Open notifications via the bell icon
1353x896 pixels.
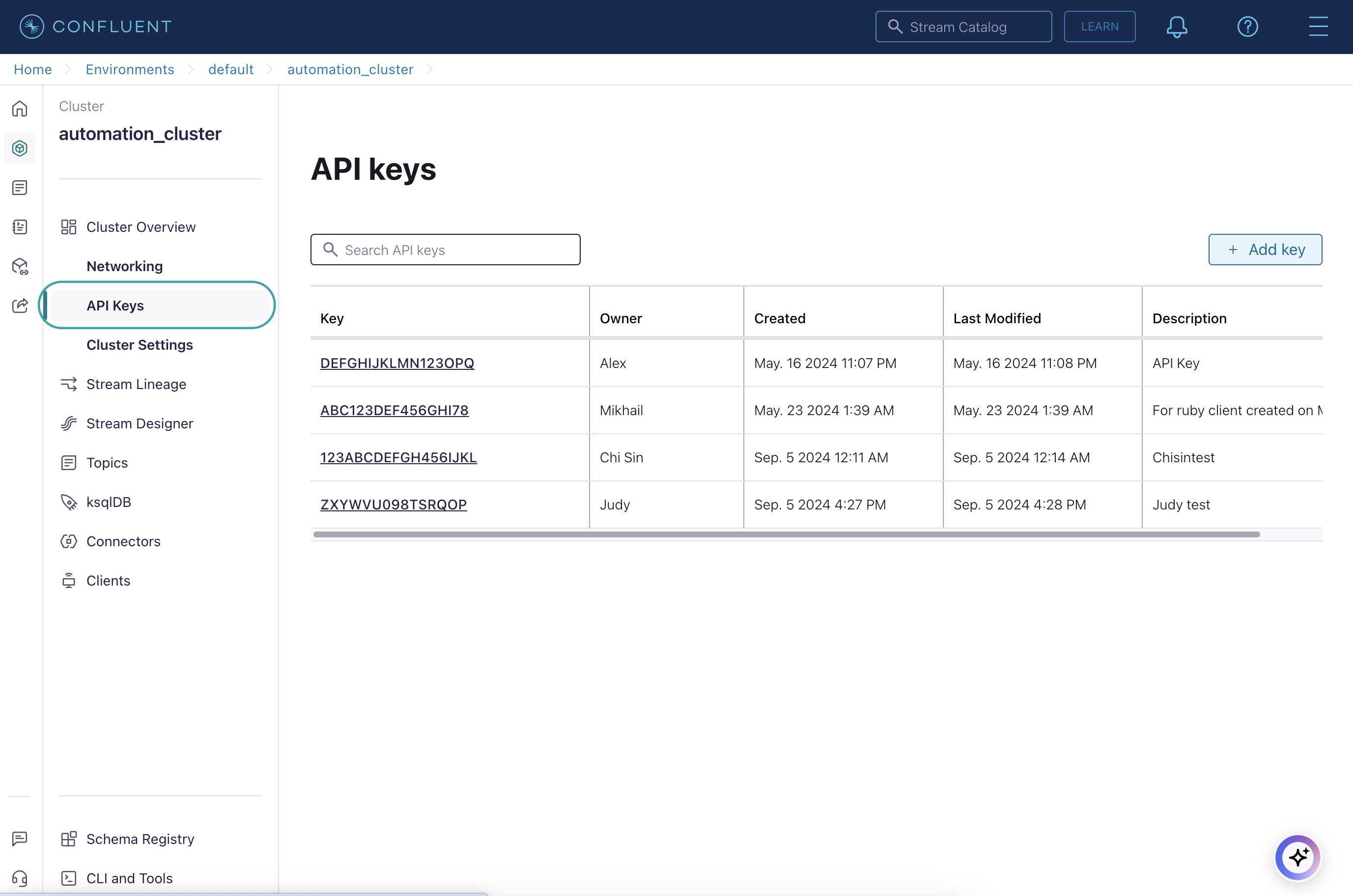[1177, 27]
